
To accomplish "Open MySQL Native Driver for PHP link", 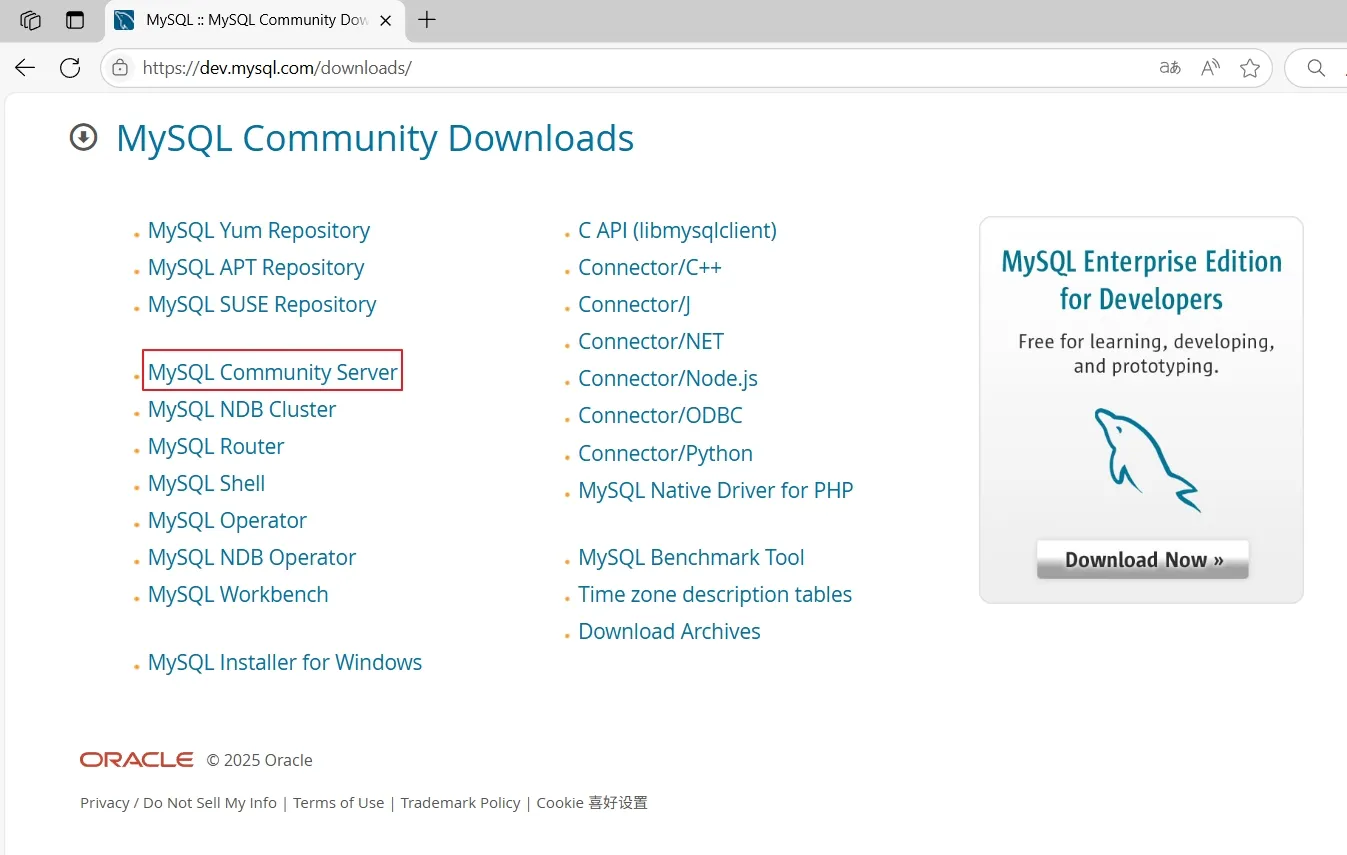I will (x=716, y=490).
